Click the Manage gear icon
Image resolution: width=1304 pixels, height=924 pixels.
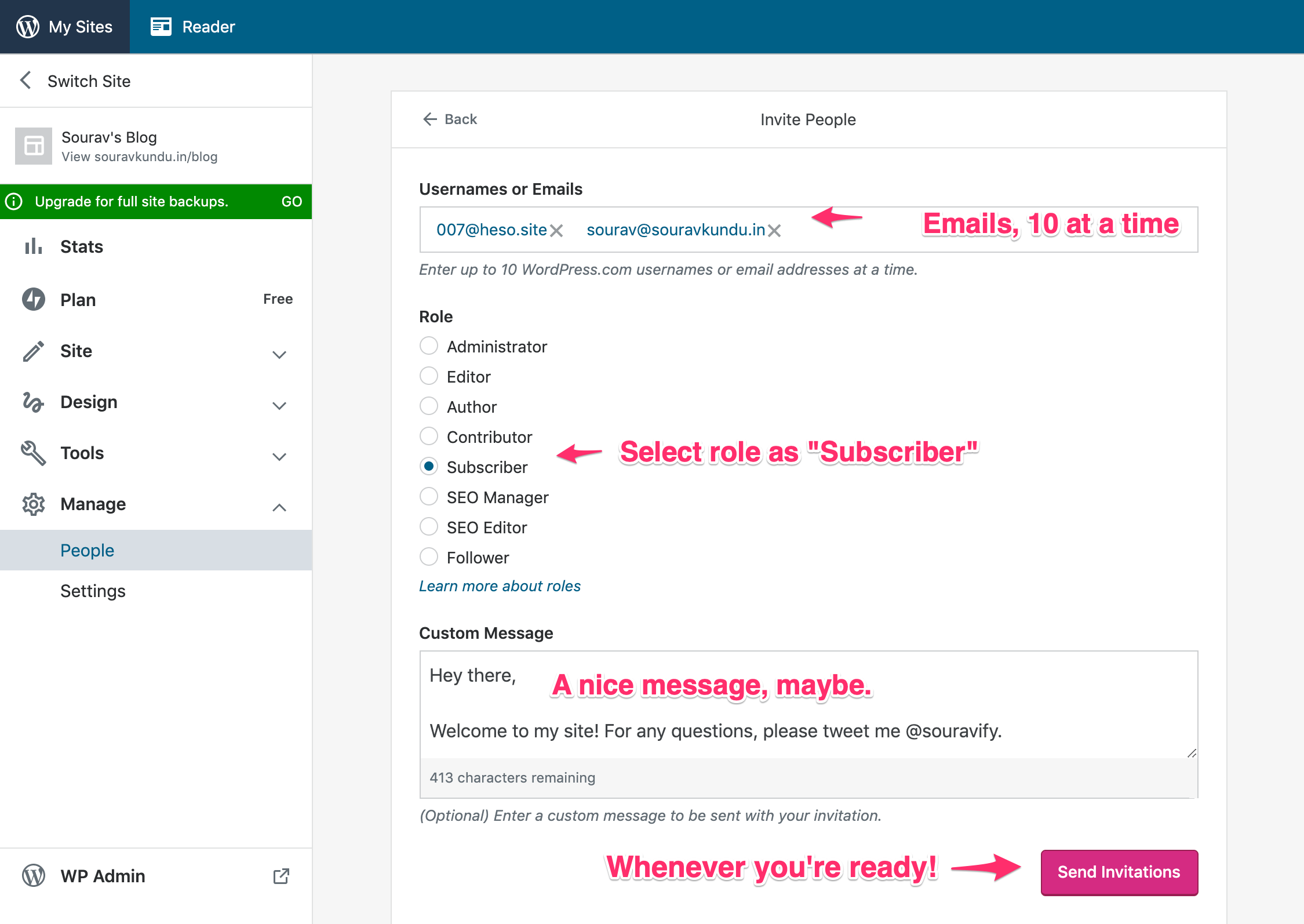[33, 504]
